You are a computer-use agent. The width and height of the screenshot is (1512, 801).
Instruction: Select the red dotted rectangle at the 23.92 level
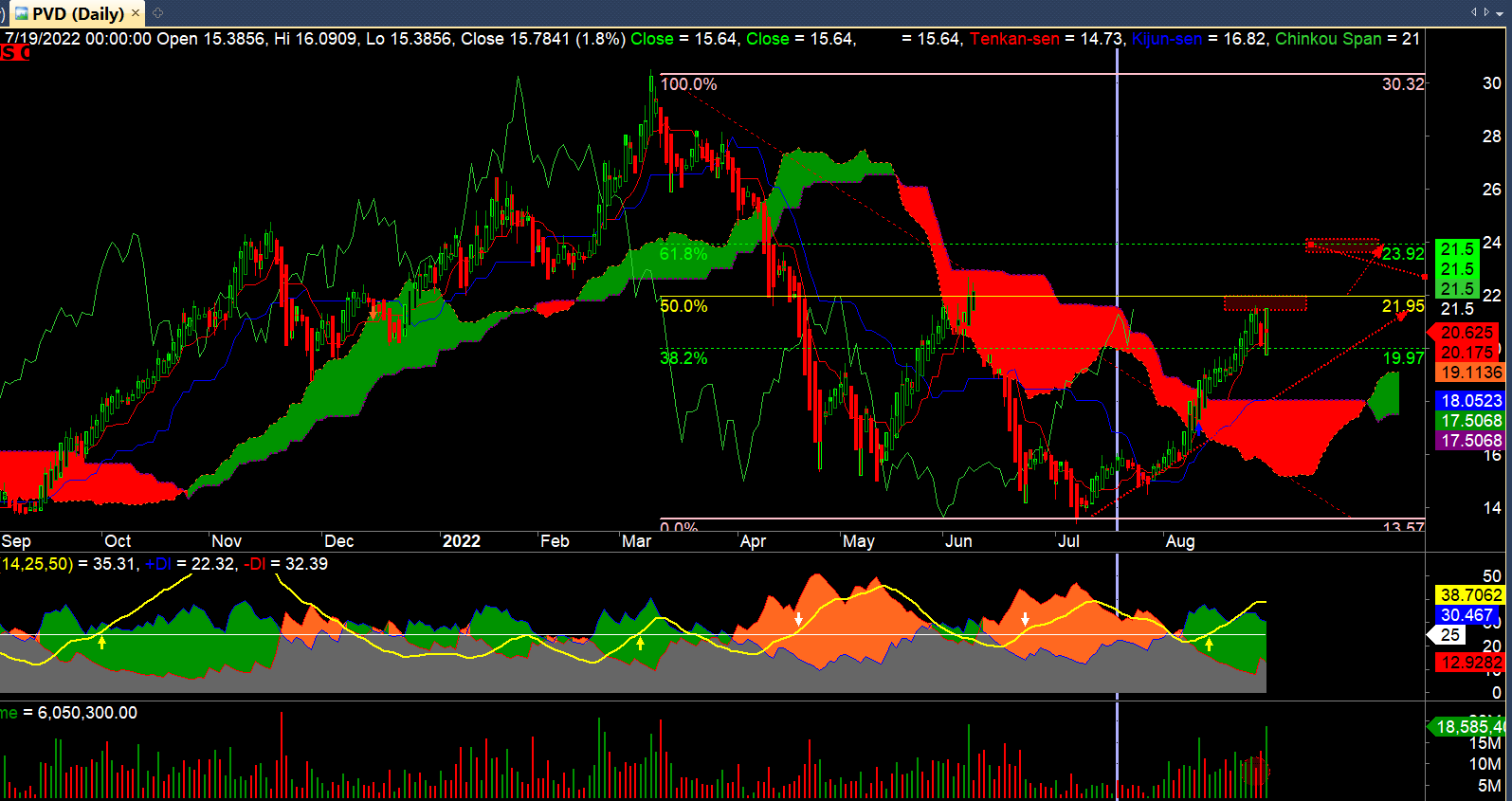pos(1342,246)
